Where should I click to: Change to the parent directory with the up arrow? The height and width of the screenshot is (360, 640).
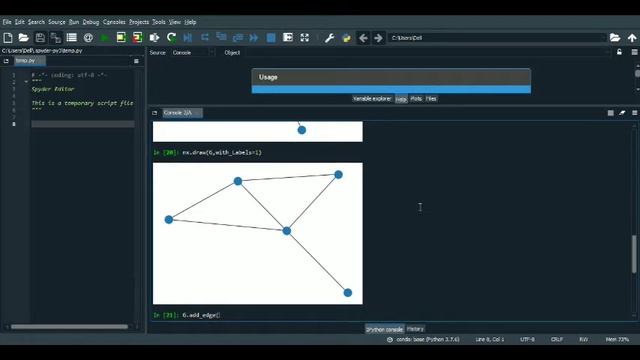pyautogui.click(x=632, y=38)
